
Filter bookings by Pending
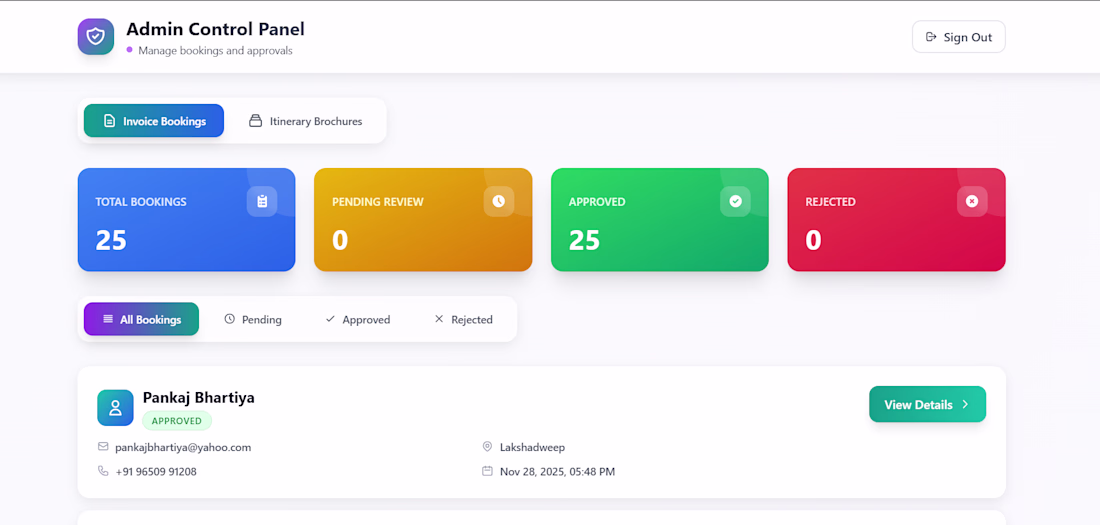[x=253, y=319]
